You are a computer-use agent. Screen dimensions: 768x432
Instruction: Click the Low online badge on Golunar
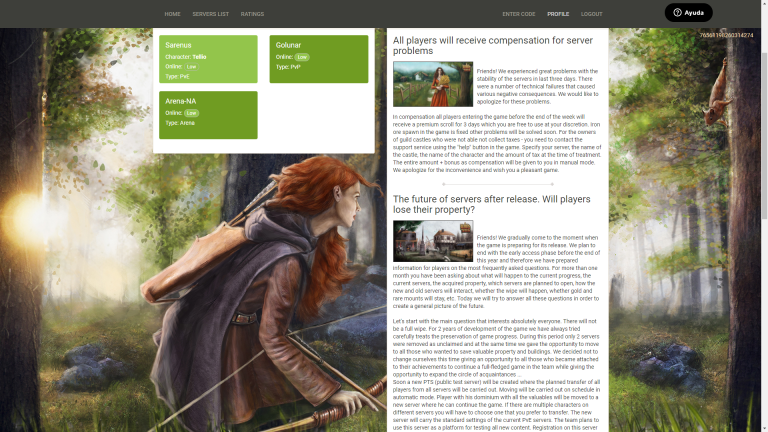(x=302, y=57)
